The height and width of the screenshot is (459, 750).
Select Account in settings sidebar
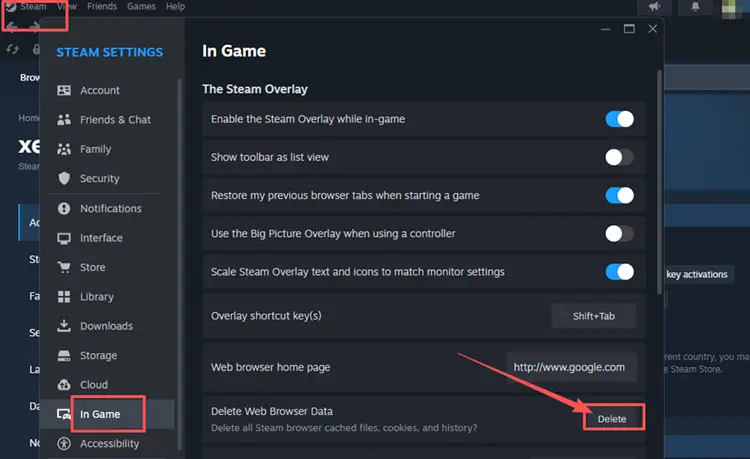point(99,90)
